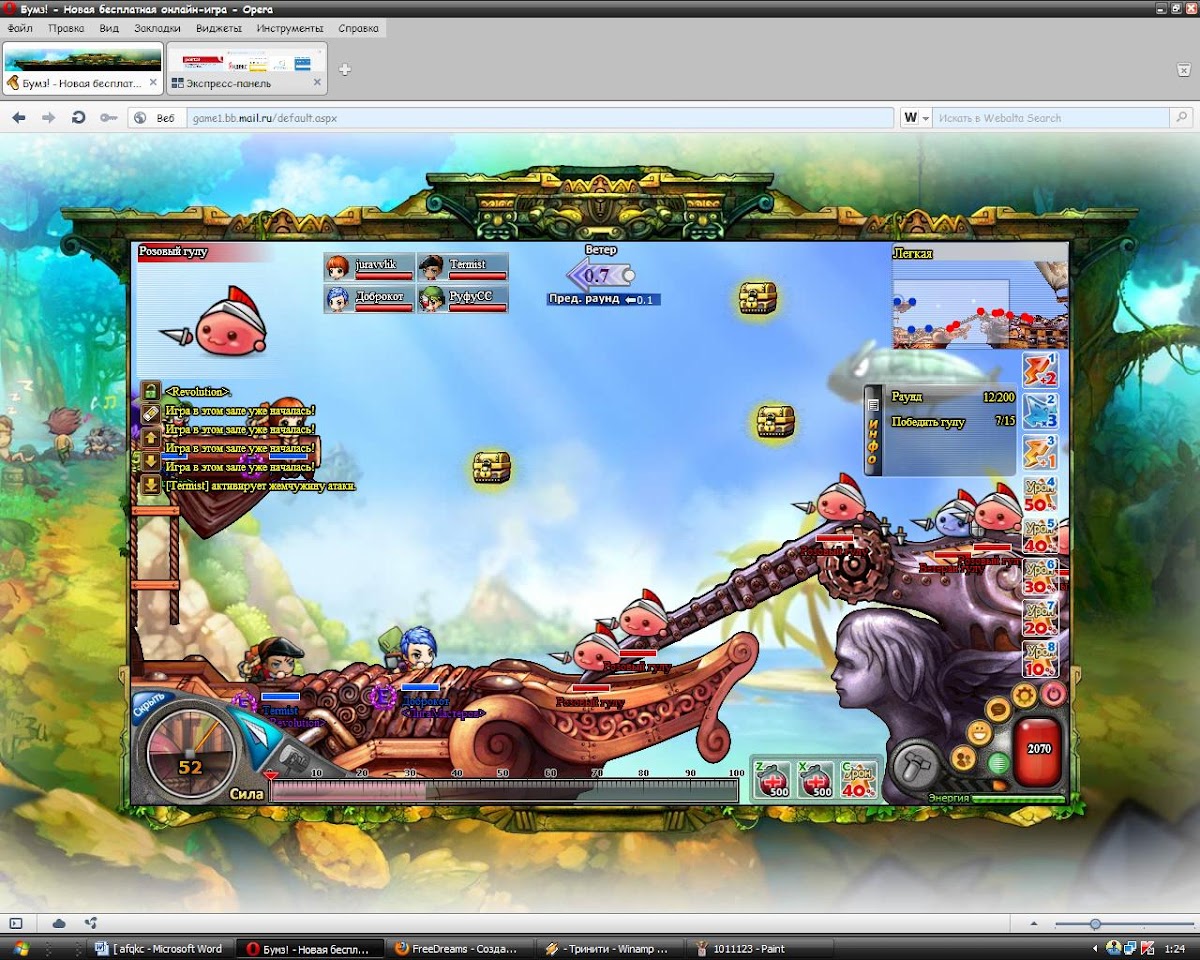
Task: Activate damage 40% item slot 5
Action: (x=1039, y=536)
